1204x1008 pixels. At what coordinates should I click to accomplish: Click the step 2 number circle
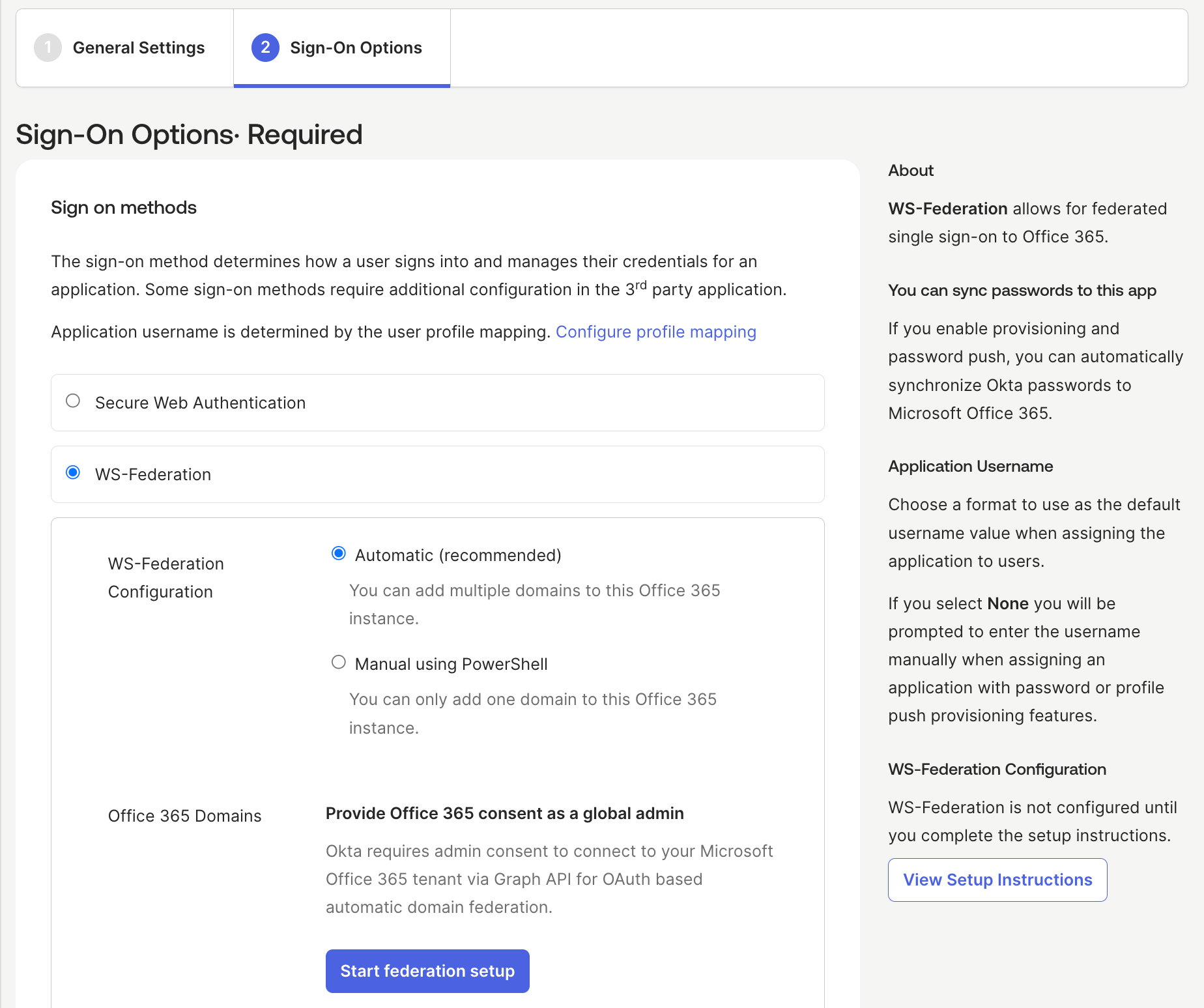point(265,48)
